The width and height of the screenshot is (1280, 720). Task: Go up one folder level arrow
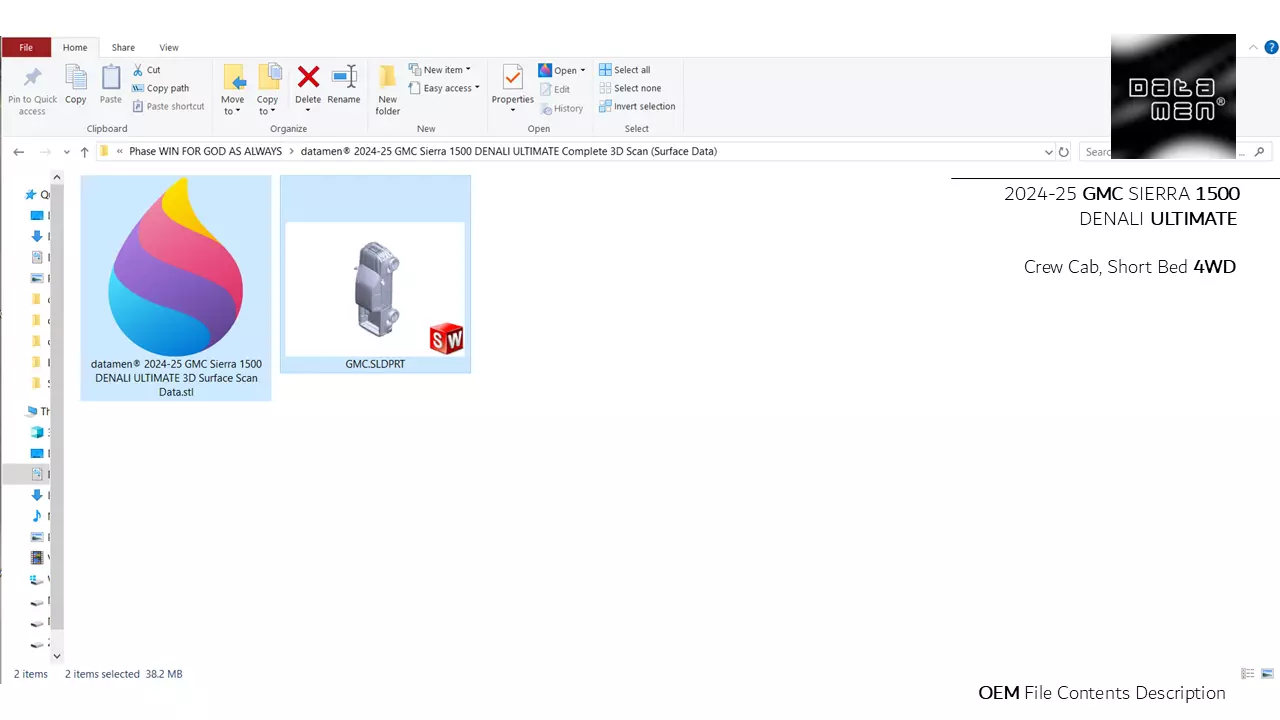click(85, 152)
